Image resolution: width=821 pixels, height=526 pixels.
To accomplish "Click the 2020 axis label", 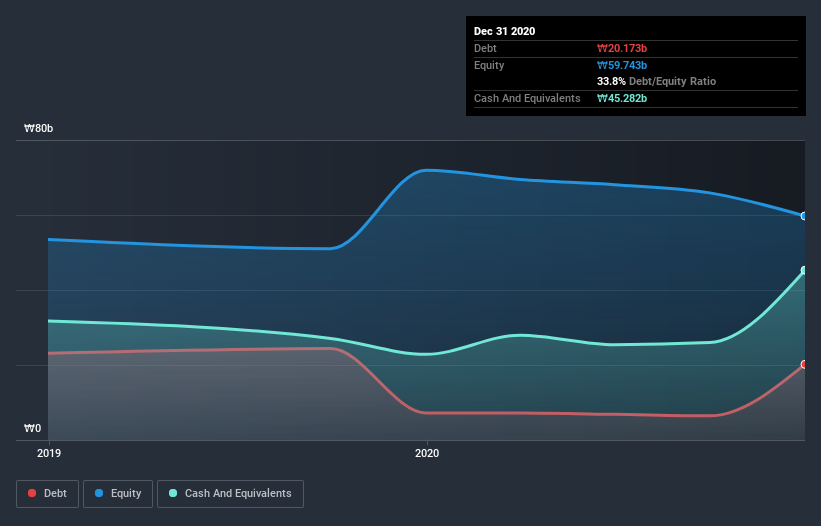I will [x=427, y=453].
